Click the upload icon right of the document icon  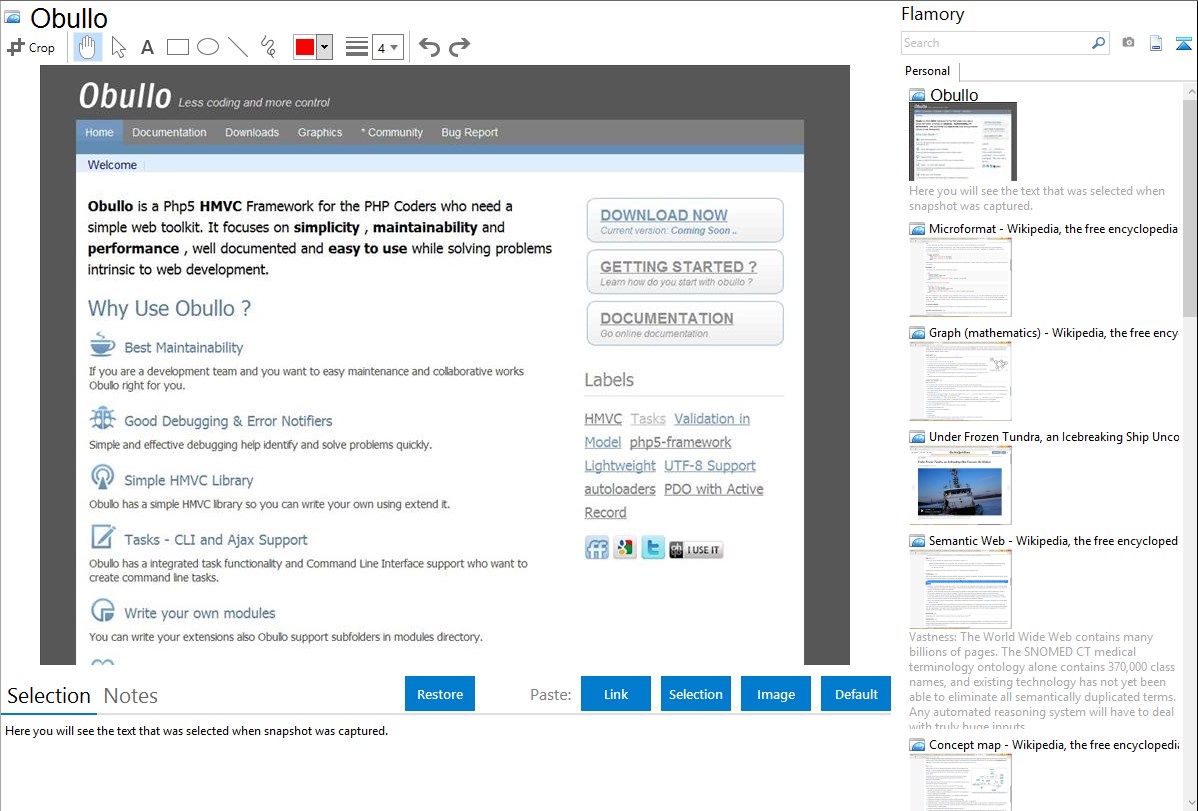(1183, 43)
